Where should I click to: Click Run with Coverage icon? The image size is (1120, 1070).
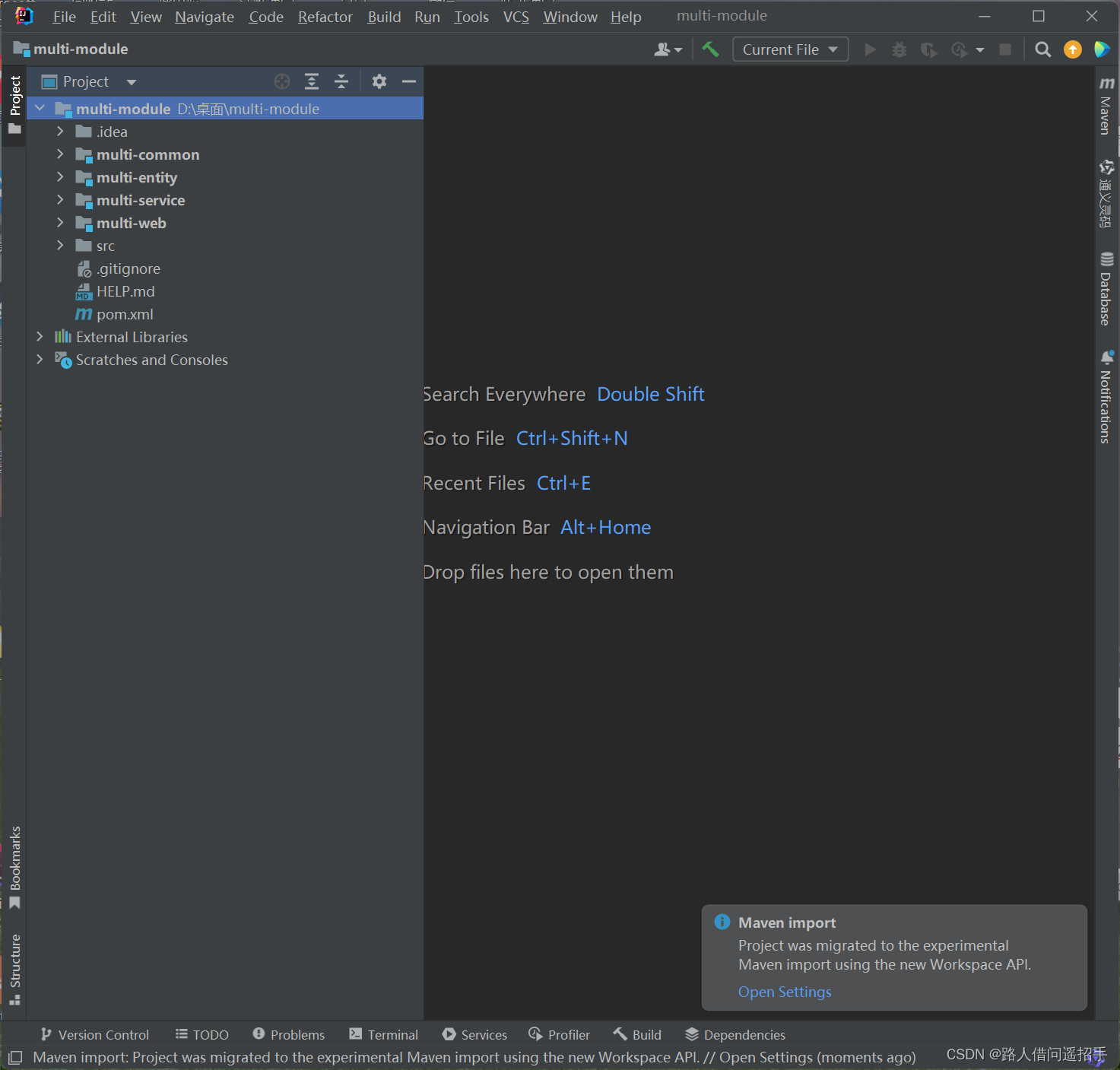(928, 49)
